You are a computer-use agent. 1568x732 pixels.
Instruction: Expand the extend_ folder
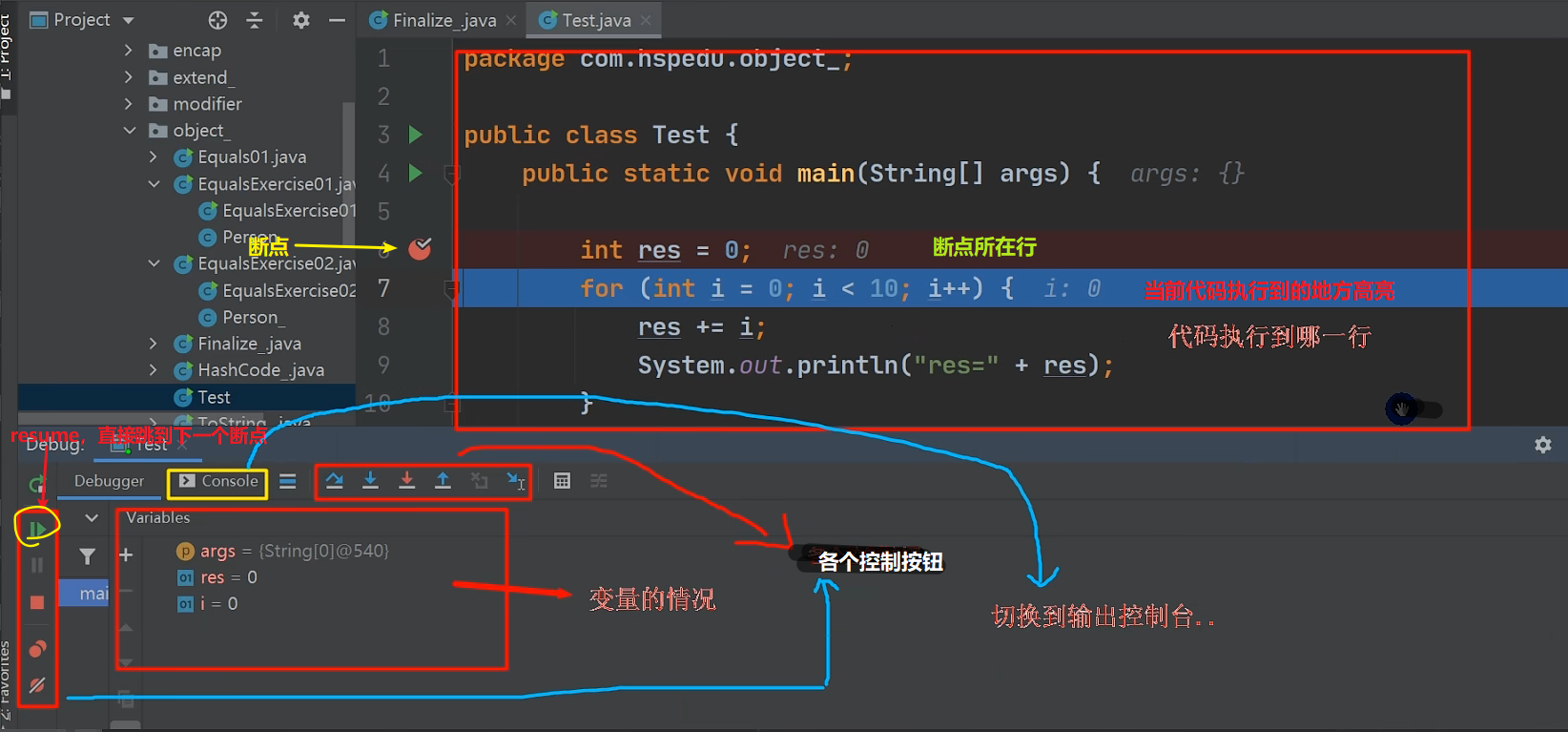tap(129, 76)
